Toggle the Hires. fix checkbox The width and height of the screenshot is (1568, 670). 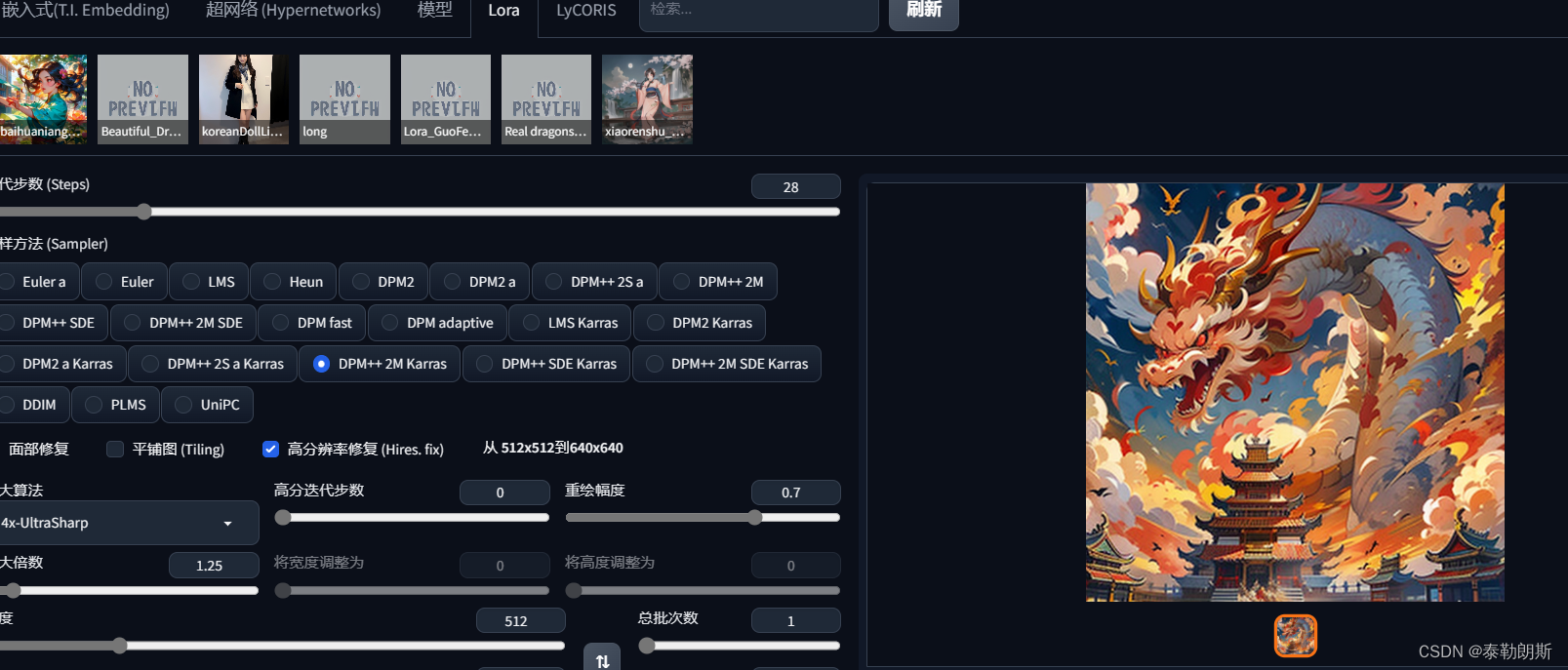click(x=271, y=449)
